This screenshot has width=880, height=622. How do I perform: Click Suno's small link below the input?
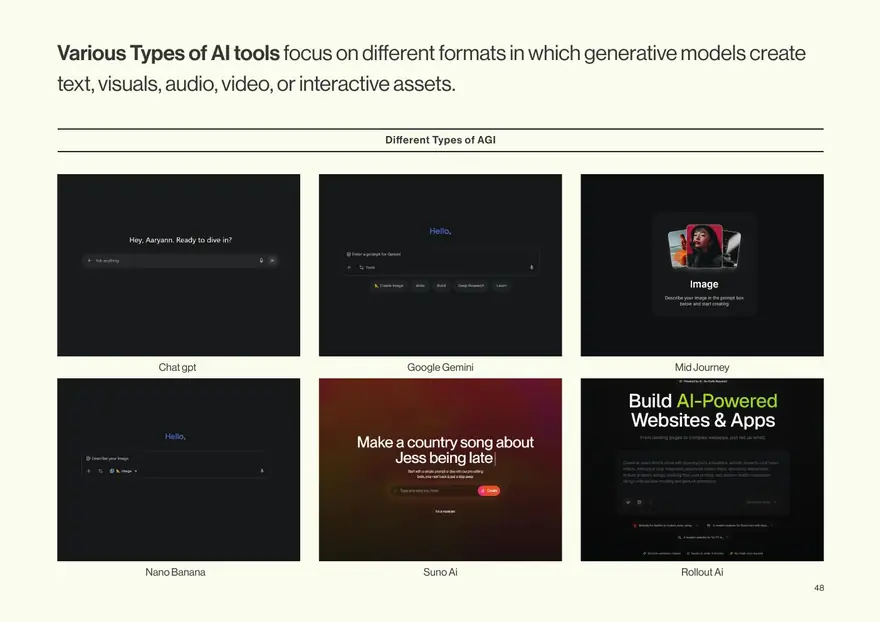tap(445, 511)
